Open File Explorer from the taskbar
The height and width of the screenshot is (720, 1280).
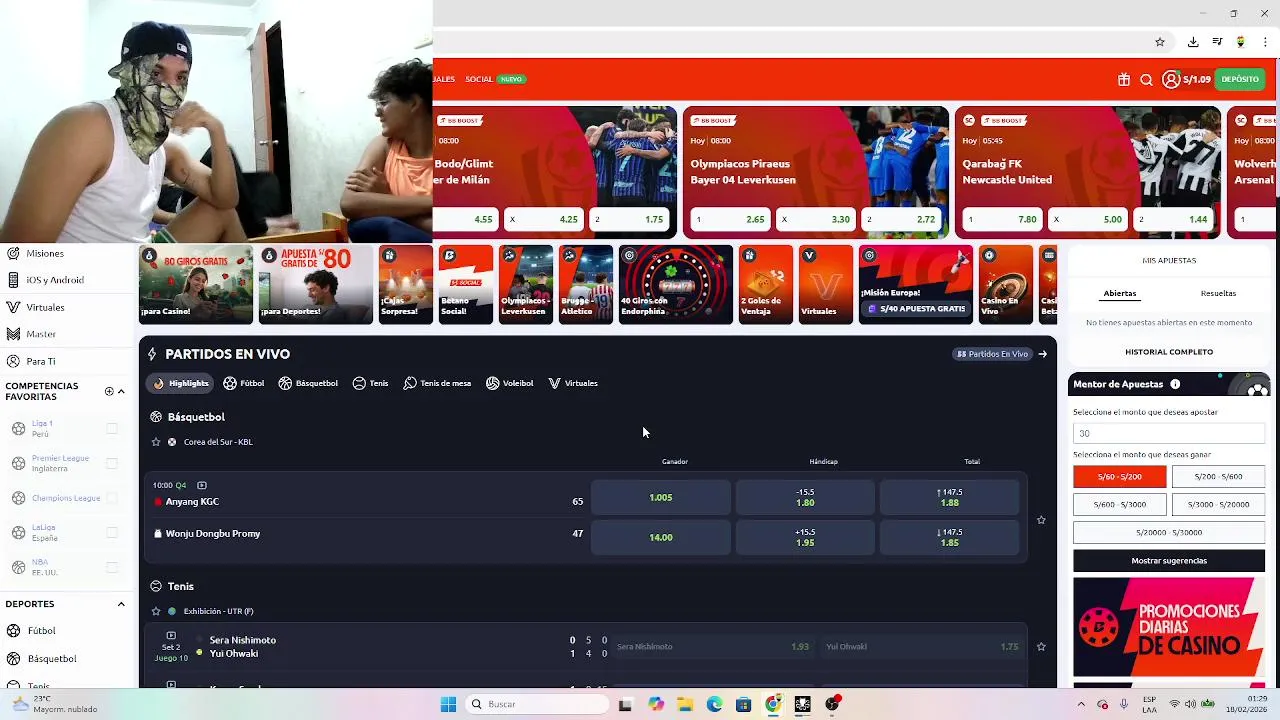[685, 704]
